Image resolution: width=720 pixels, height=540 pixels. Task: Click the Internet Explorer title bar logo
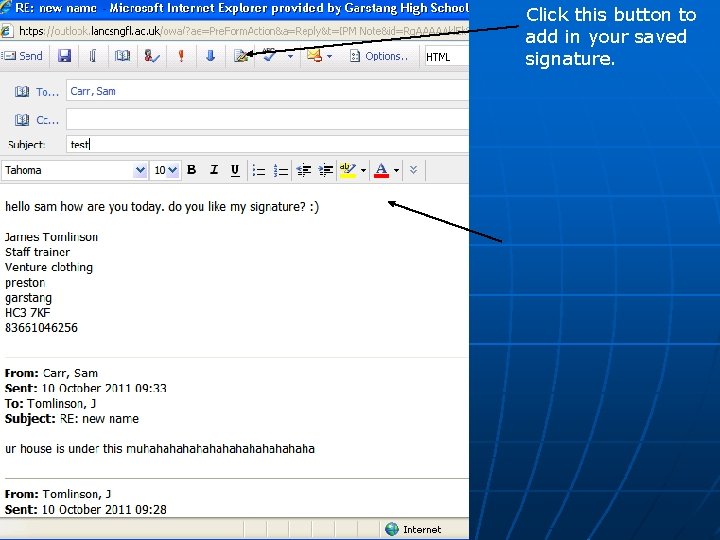[x=6, y=7]
